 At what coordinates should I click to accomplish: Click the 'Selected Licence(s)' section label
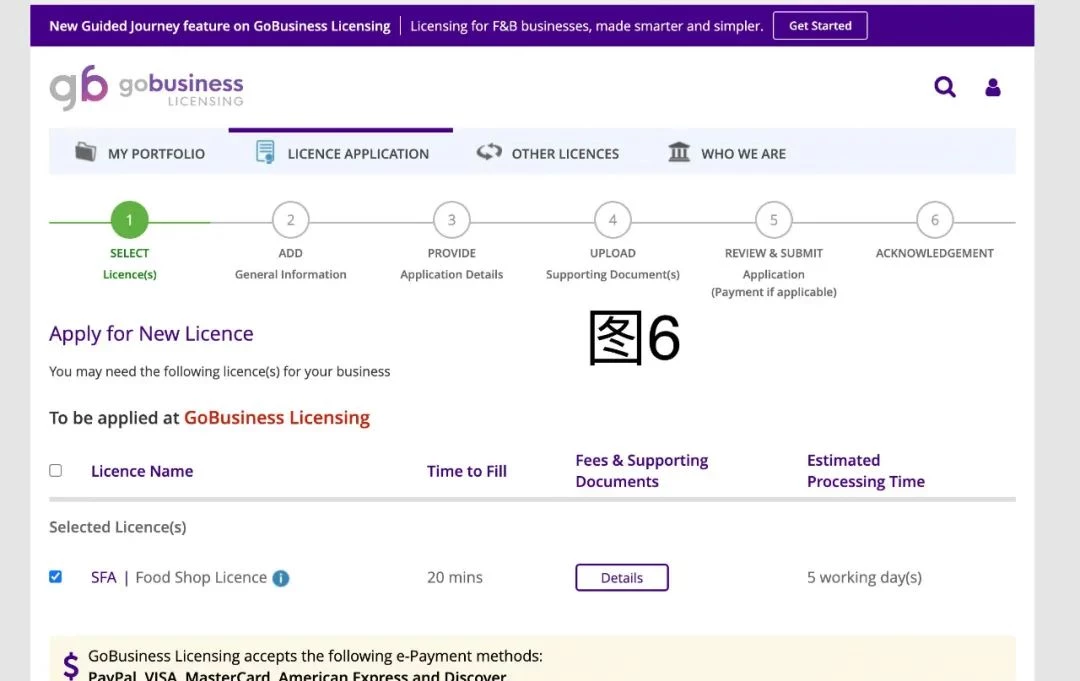(x=118, y=527)
